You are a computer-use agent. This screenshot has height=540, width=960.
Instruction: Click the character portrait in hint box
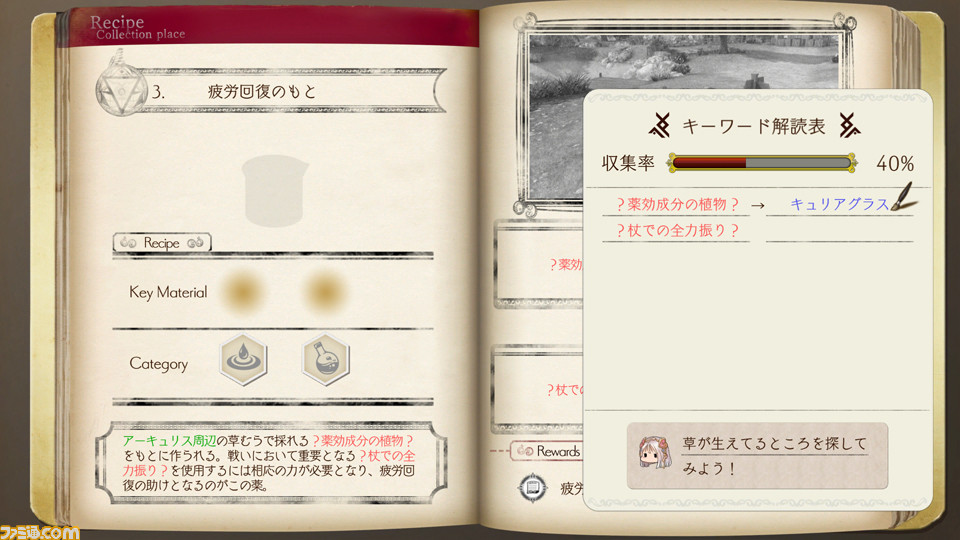tap(655, 453)
